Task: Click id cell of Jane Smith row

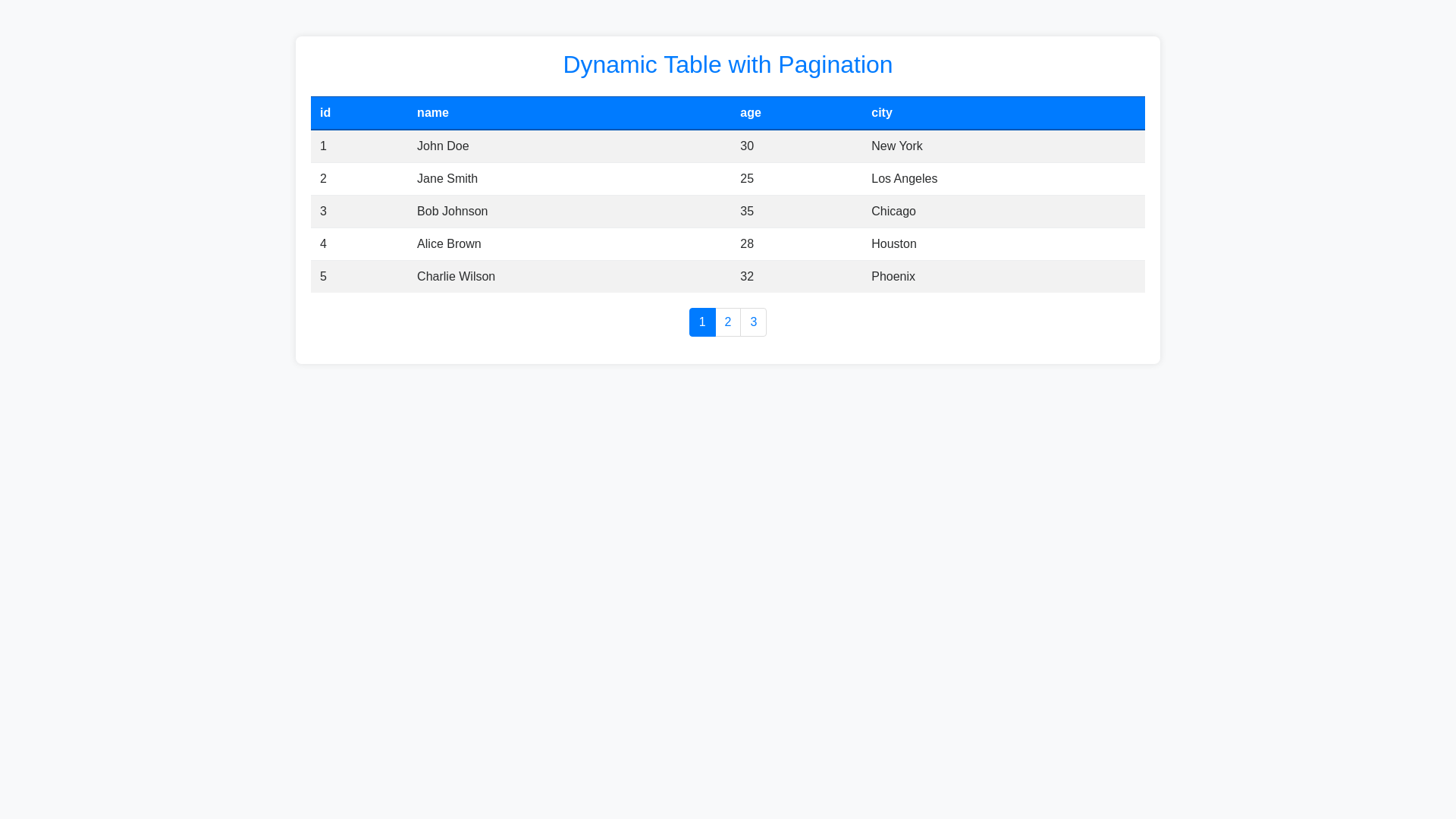Action: coord(359,179)
